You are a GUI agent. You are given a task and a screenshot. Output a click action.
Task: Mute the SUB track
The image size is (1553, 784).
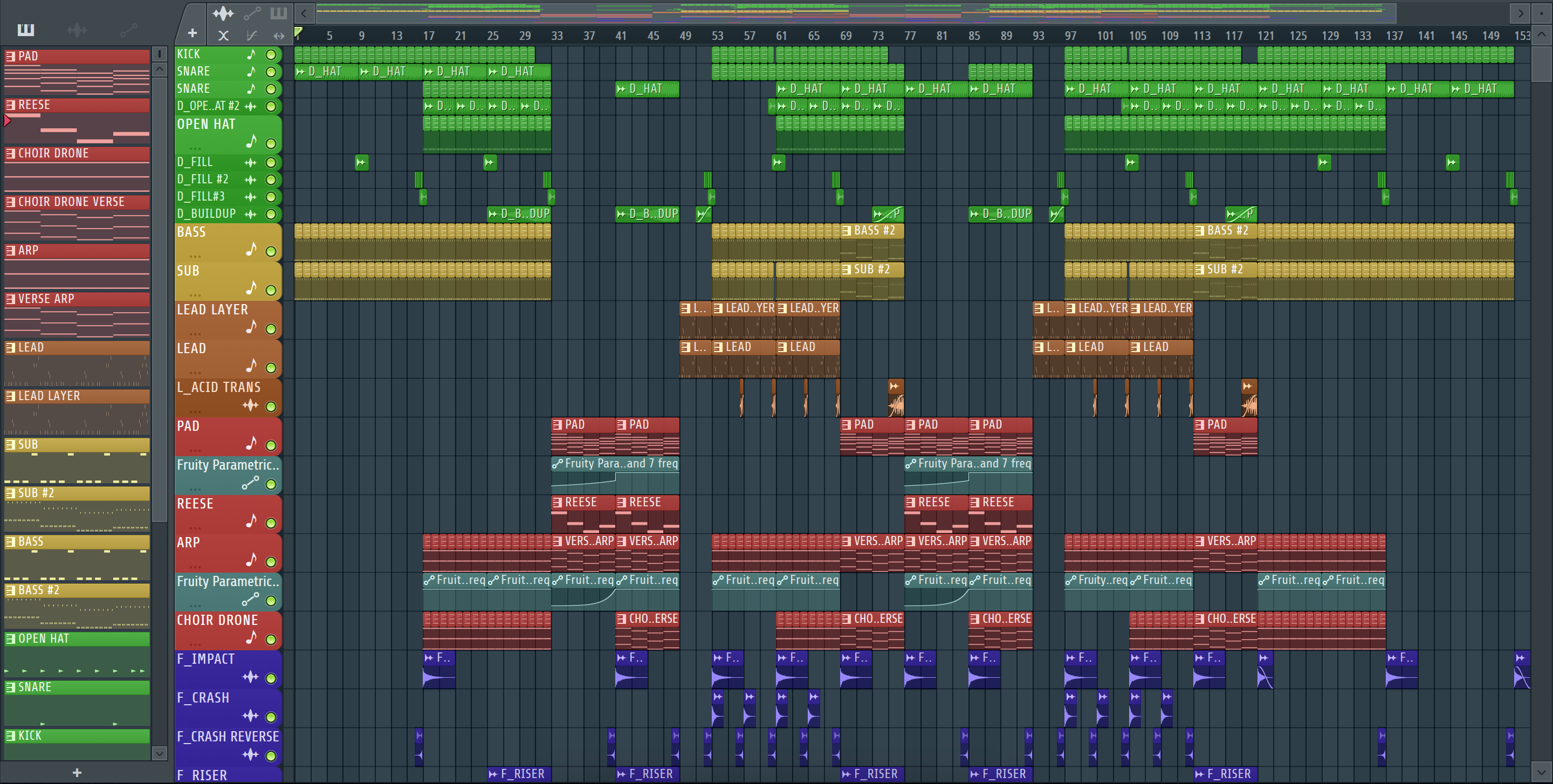[271, 291]
